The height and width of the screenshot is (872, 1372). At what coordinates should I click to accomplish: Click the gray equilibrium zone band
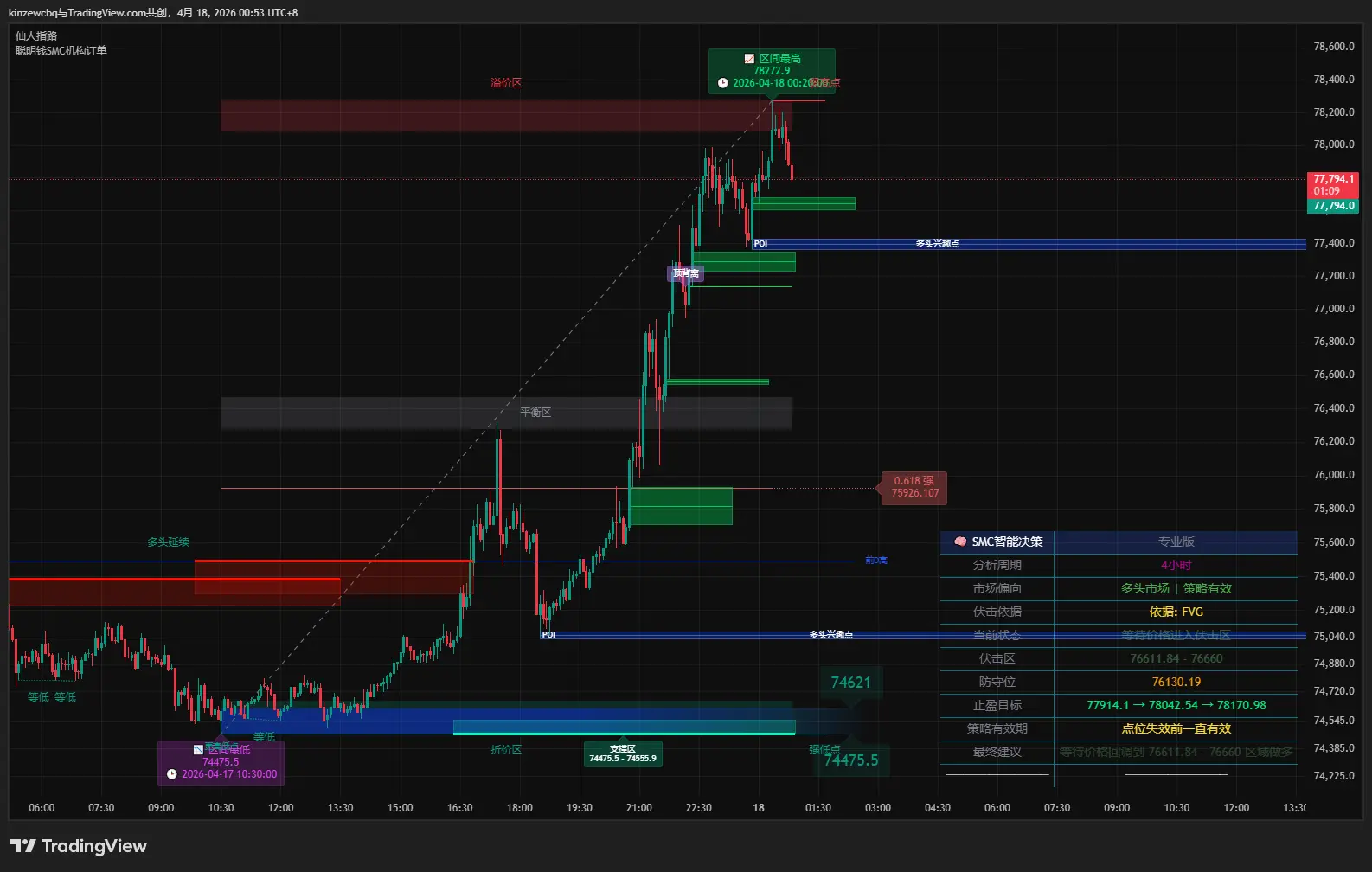click(x=506, y=414)
